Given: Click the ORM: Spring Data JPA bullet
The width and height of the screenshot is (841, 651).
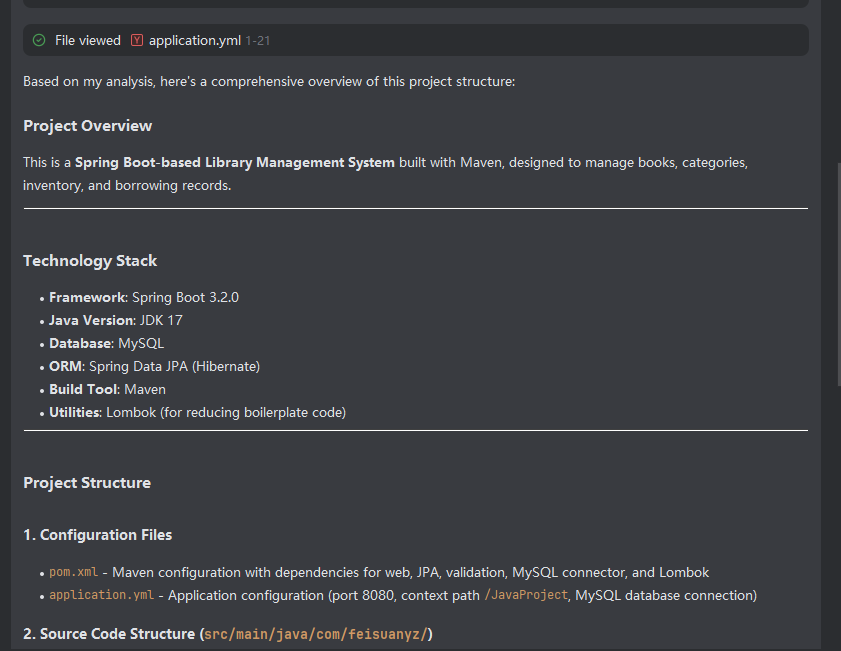Looking at the screenshot, I should coord(154,366).
